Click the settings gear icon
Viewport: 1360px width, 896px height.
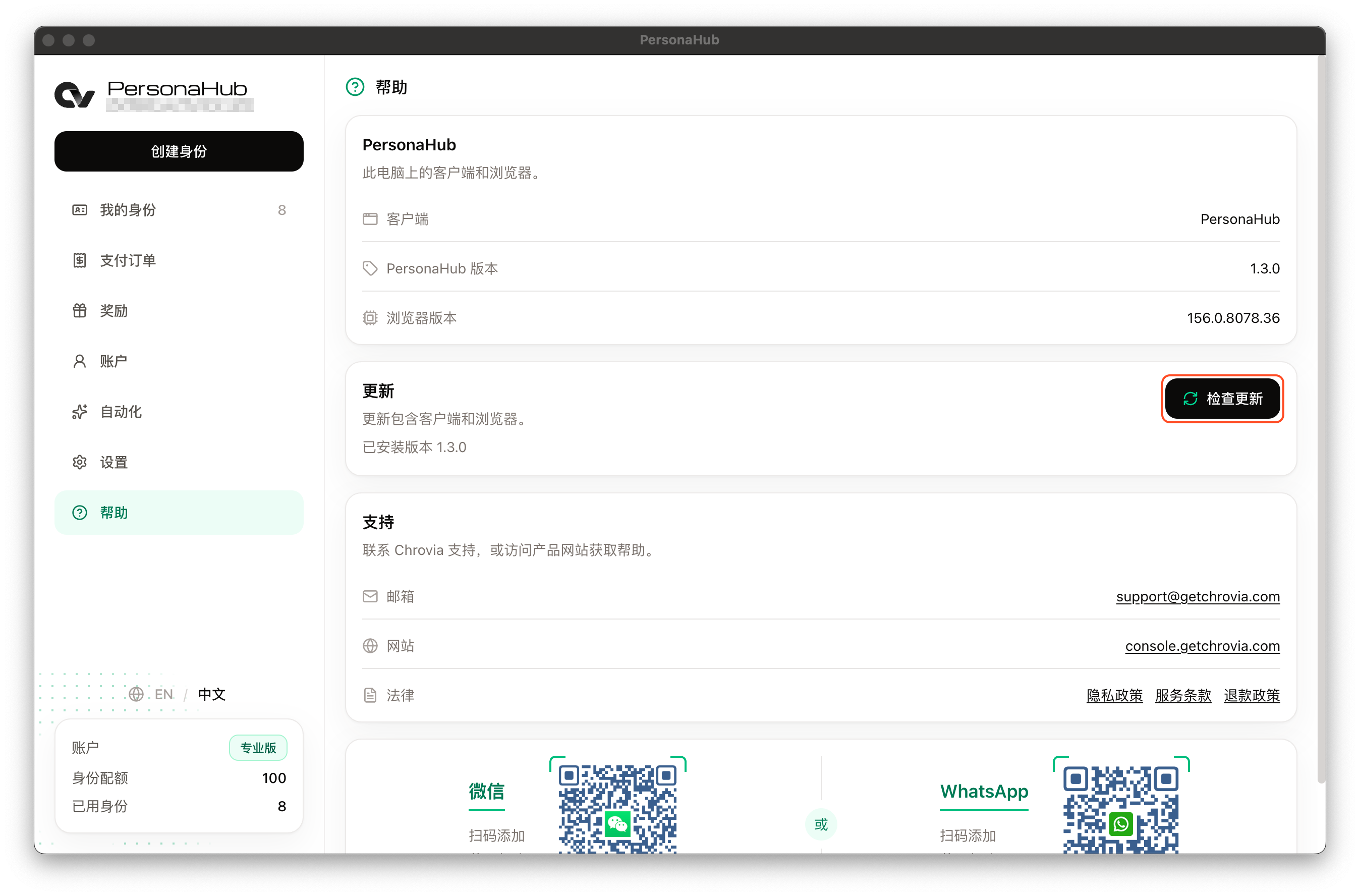79,462
